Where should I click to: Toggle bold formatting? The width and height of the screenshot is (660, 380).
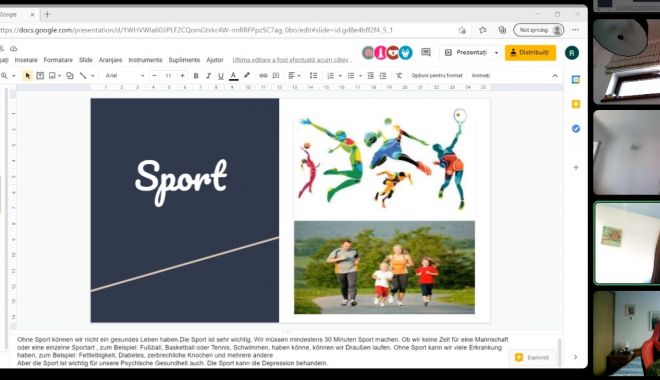(x=196, y=76)
